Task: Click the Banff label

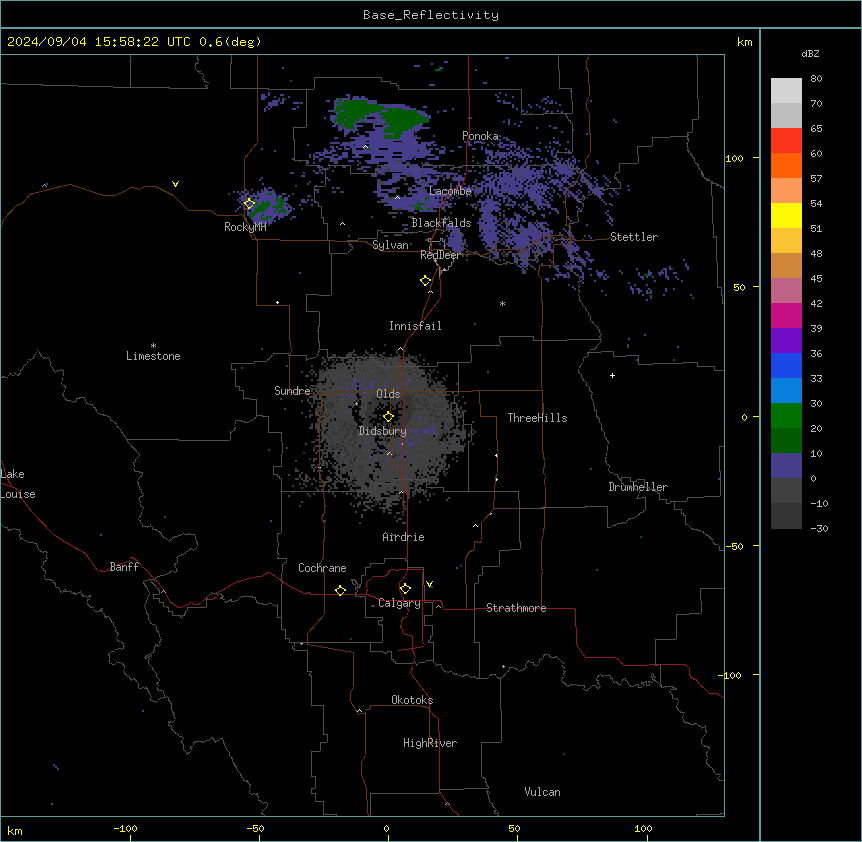Action: coord(124,567)
